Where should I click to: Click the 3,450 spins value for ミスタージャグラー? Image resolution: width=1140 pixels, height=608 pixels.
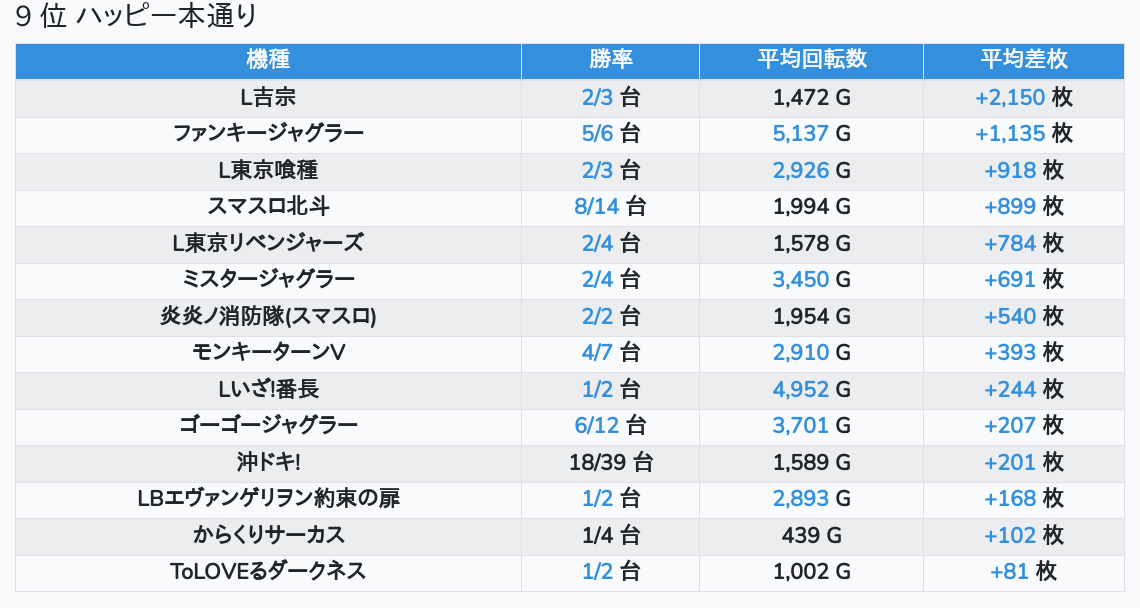(800, 280)
